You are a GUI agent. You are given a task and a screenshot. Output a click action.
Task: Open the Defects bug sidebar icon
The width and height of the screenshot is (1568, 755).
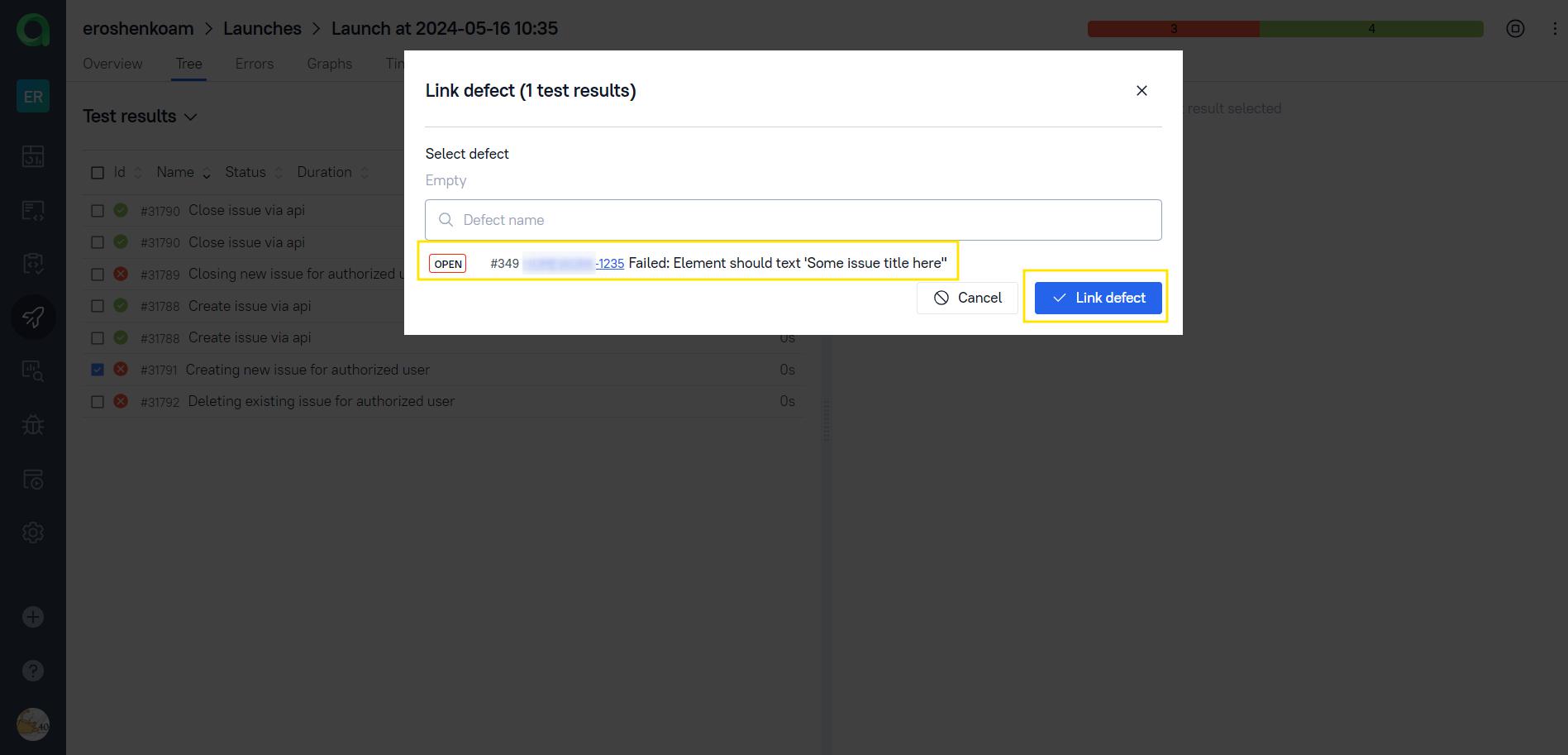(33, 425)
